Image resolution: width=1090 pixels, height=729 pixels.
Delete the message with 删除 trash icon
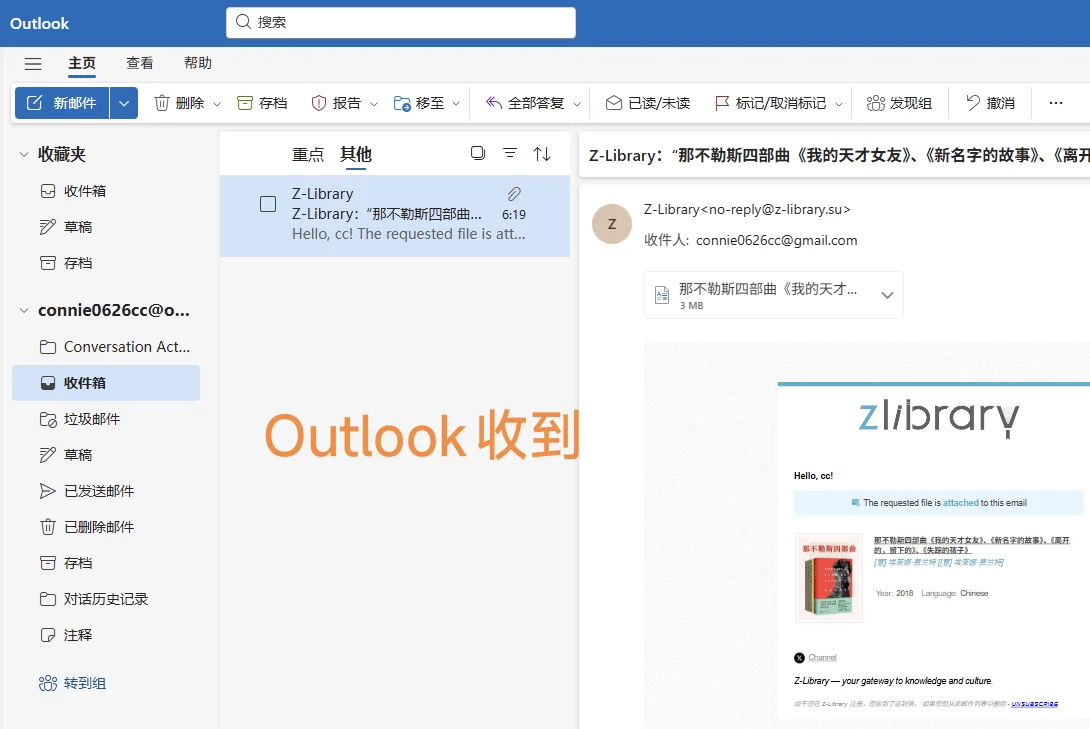[x=179, y=103]
